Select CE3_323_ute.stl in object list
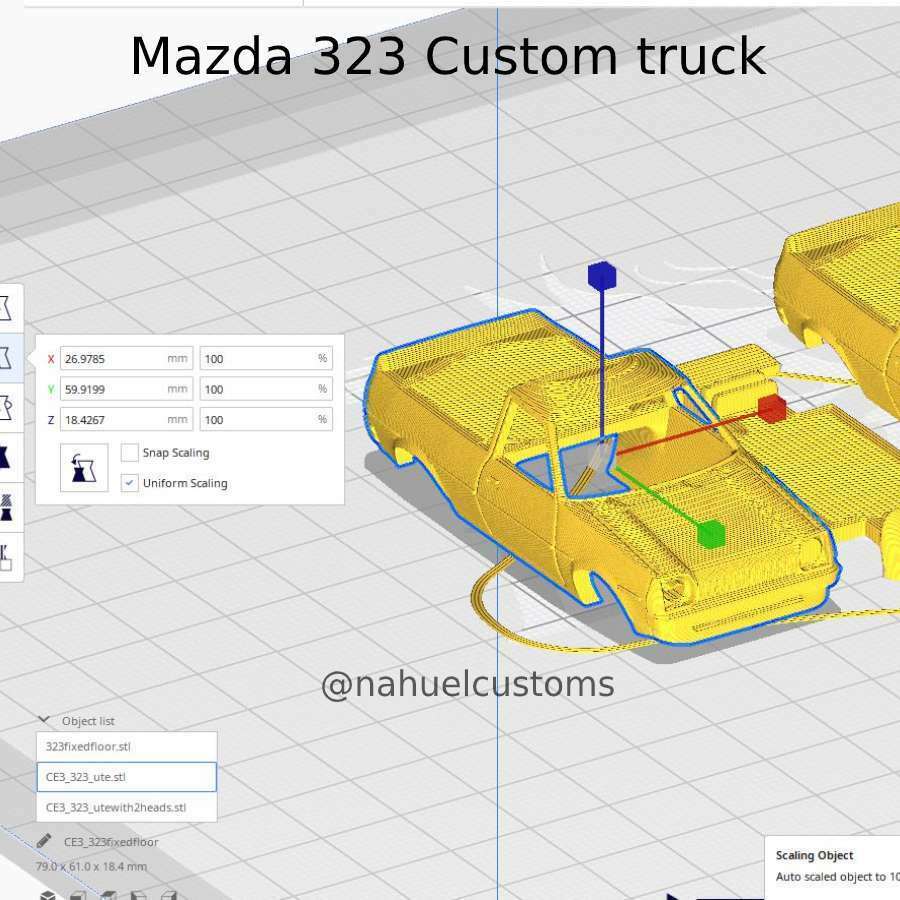Screen dimensions: 900x900 tap(127, 777)
